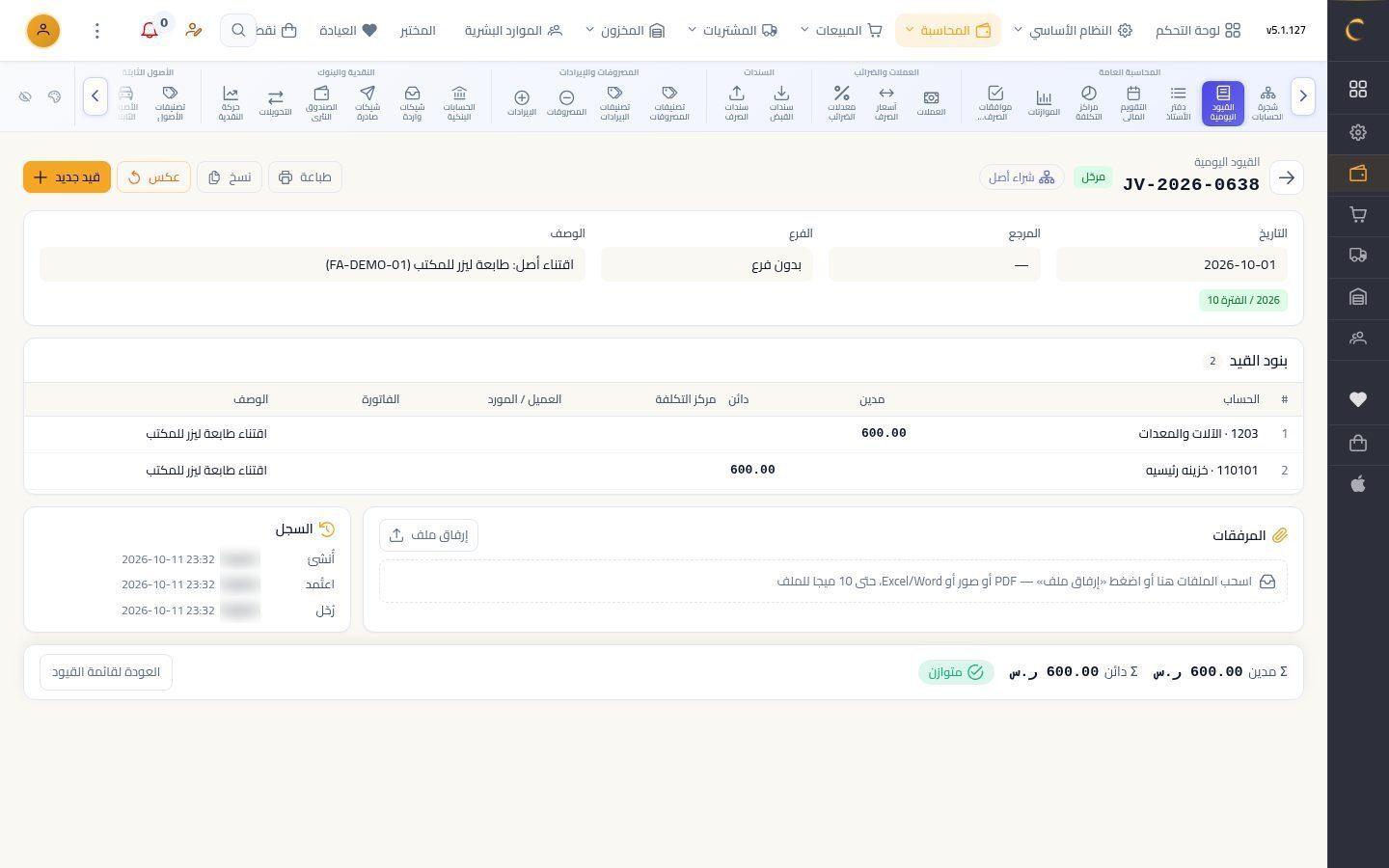
Task: Click the attachments file drop zone
Action: pyautogui.click(x=833, y=582)
